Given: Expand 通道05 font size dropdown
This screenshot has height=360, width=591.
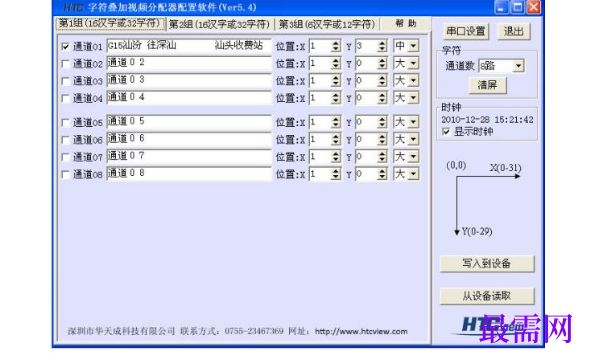Looking at the screenshot, I should [x=413, y=122].
